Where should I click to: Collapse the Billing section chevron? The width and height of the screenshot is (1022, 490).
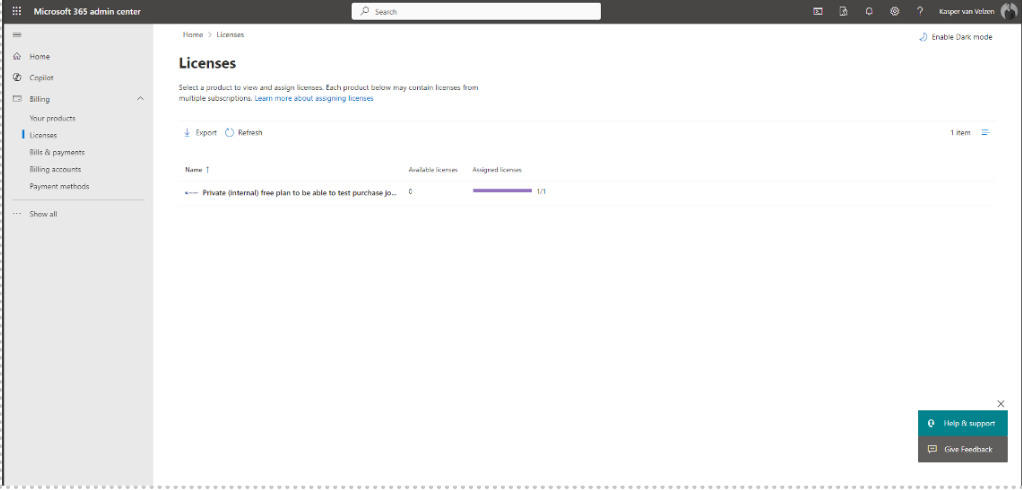140,98
